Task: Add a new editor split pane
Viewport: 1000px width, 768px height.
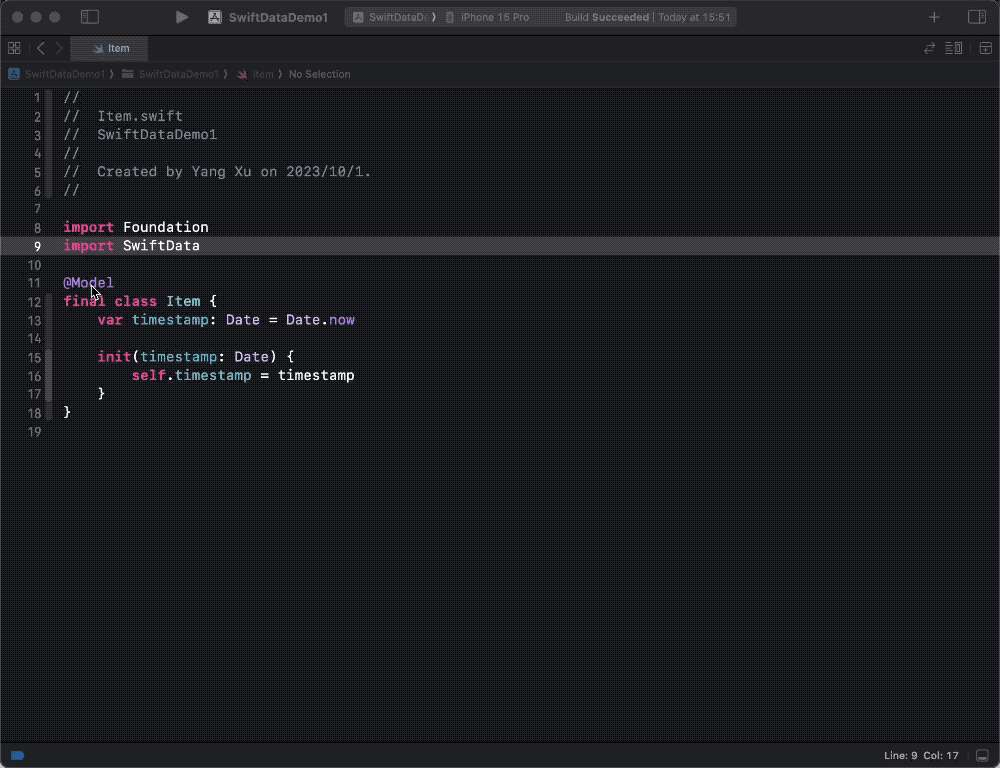Action: click(985, 47)
